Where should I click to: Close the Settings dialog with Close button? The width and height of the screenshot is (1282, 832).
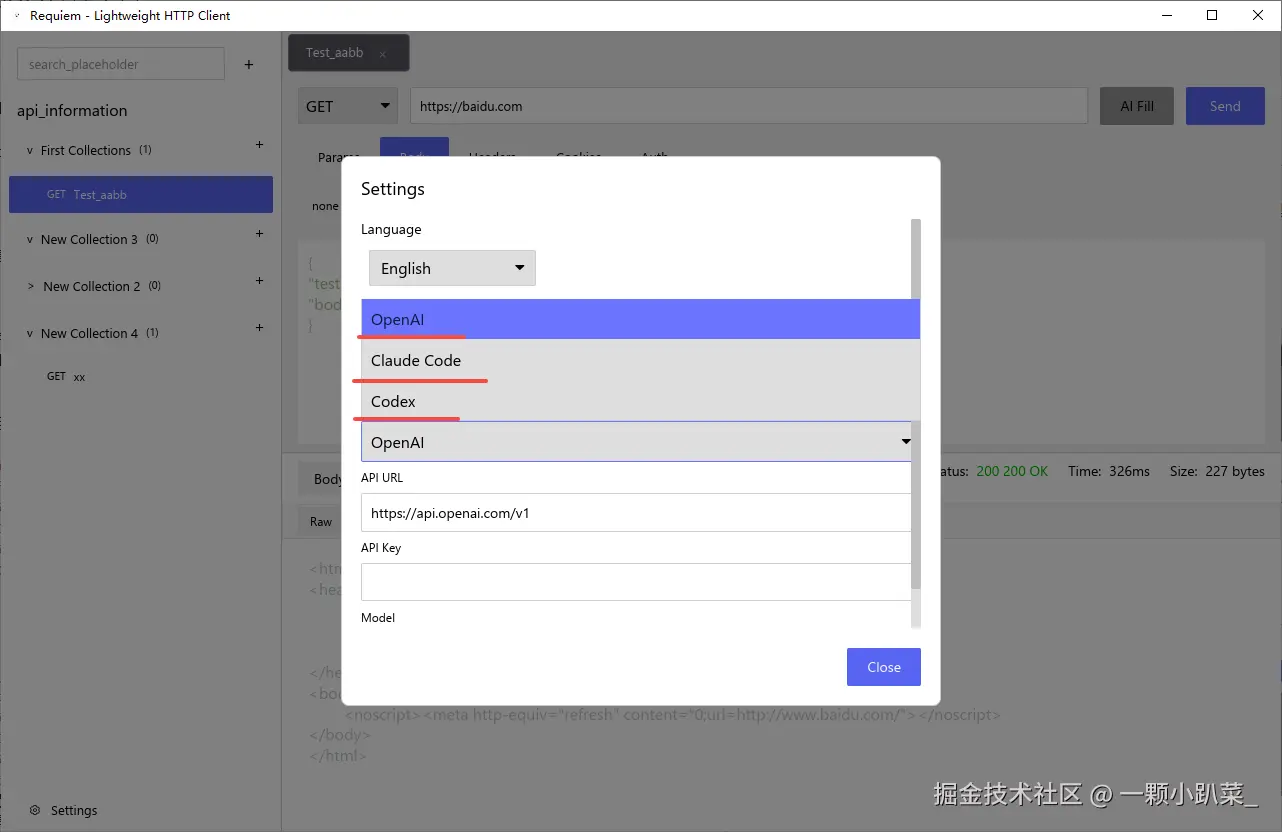pos(884,667)
